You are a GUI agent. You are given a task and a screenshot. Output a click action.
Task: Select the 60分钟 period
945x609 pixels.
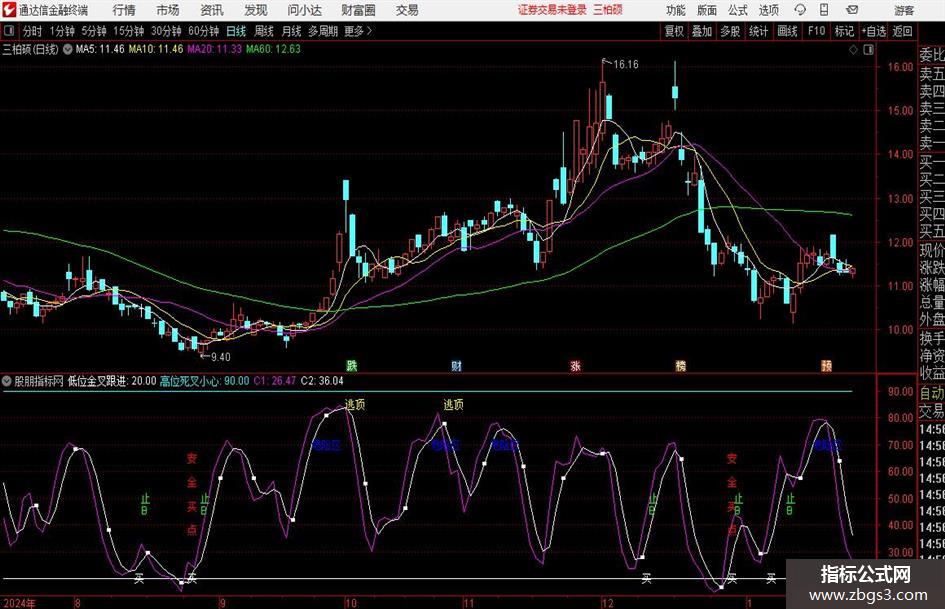coord(204,31)
